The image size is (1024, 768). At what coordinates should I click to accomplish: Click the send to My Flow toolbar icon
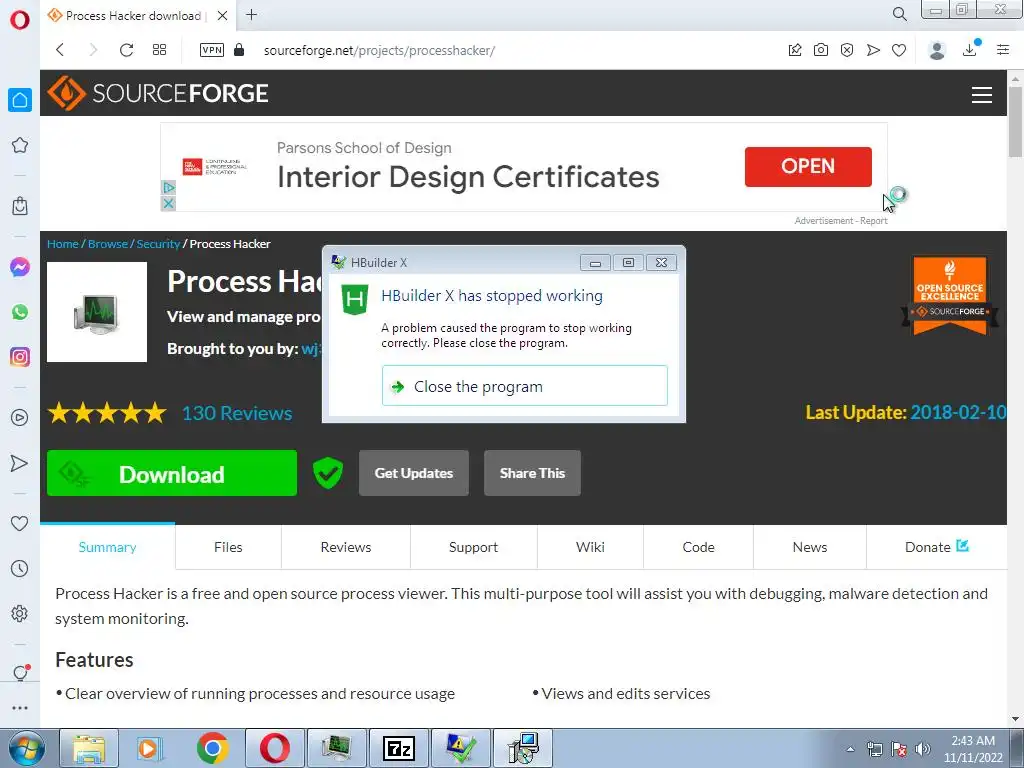click(x=873, y=50)
